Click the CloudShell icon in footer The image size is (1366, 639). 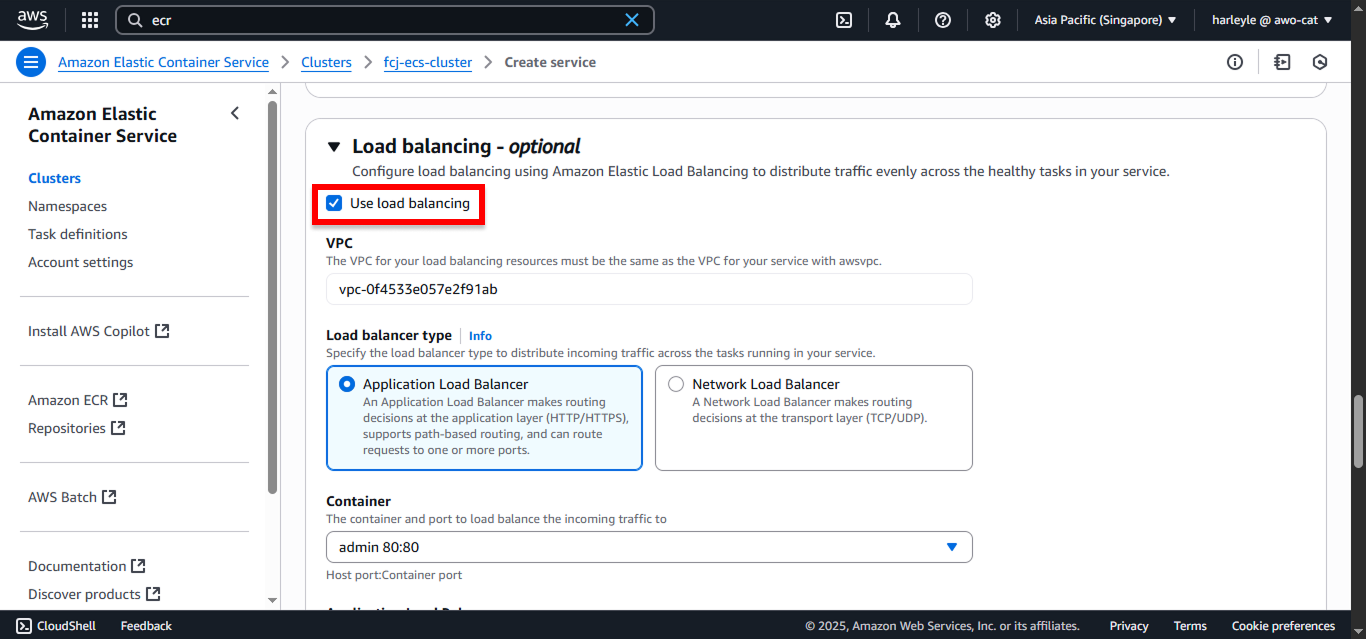point(24,626)
